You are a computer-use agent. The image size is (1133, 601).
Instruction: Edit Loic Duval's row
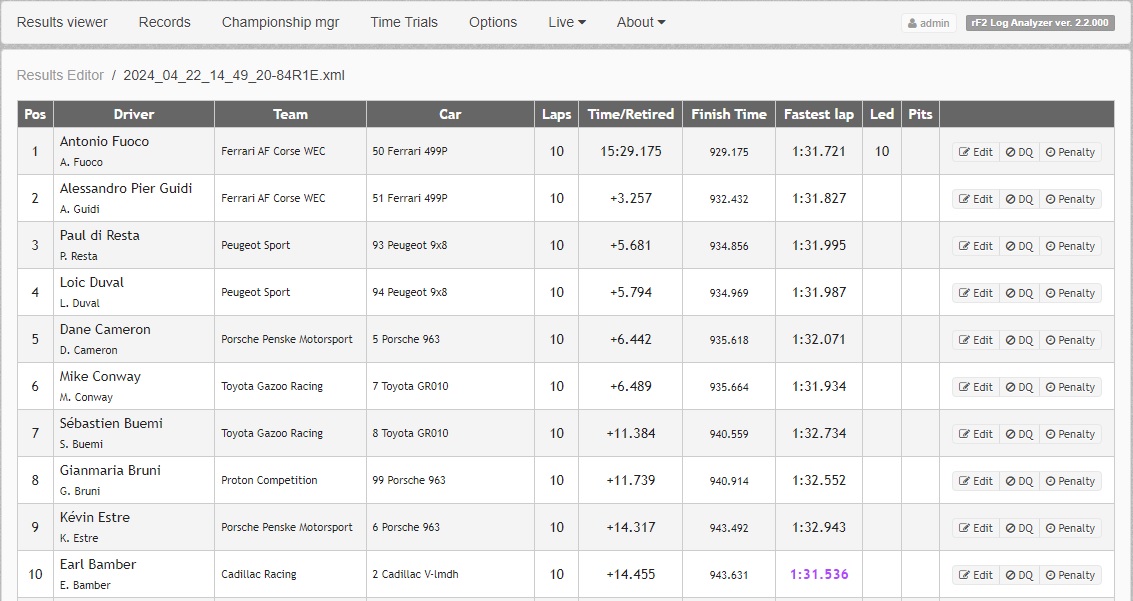975,293
